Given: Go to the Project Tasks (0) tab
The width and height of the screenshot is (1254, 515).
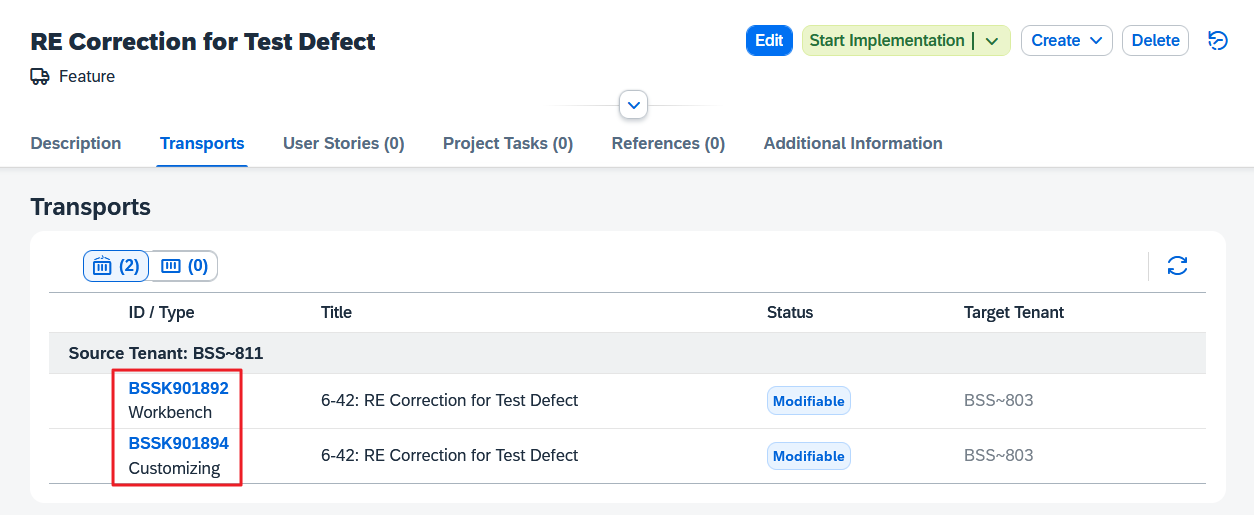Looking at the screenshot, I should click(x=508, y=143).
